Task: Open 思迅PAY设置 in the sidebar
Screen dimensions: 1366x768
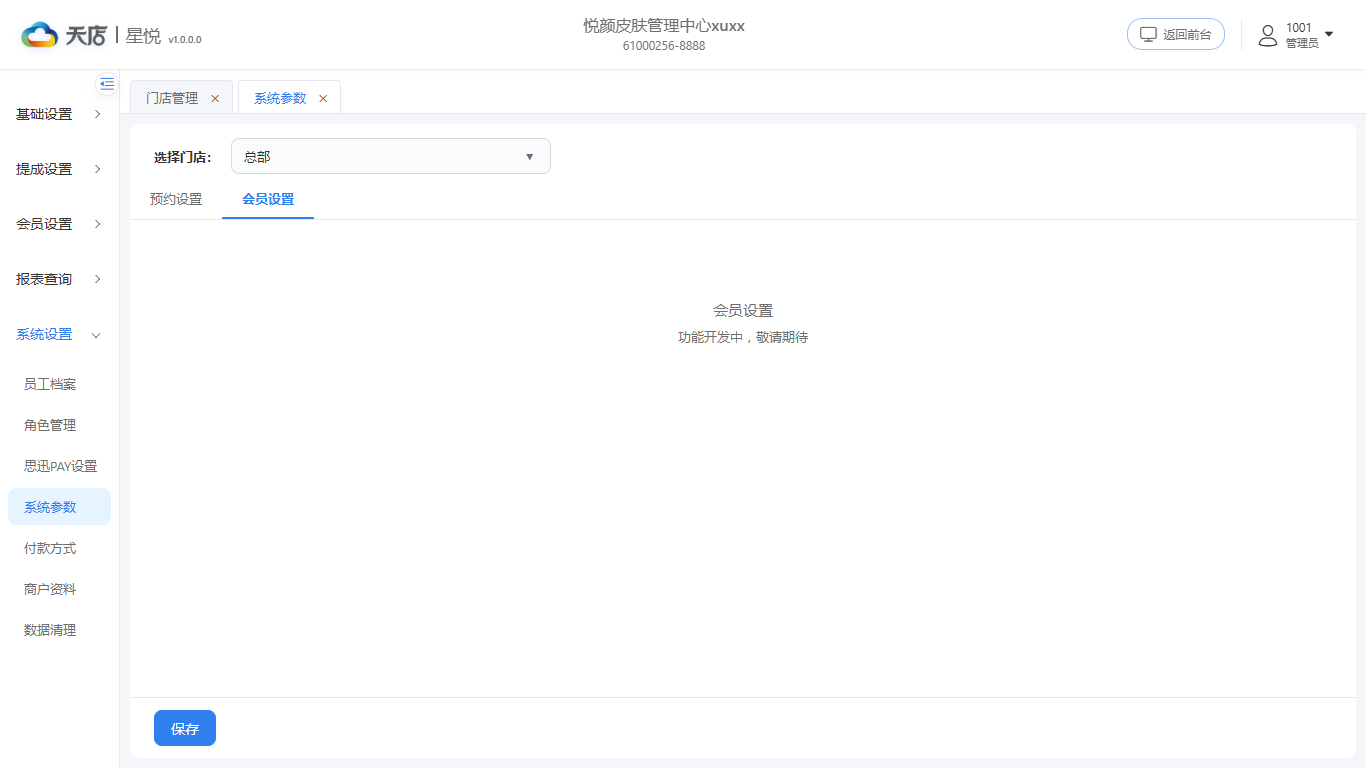Action: tap(59, 466)
